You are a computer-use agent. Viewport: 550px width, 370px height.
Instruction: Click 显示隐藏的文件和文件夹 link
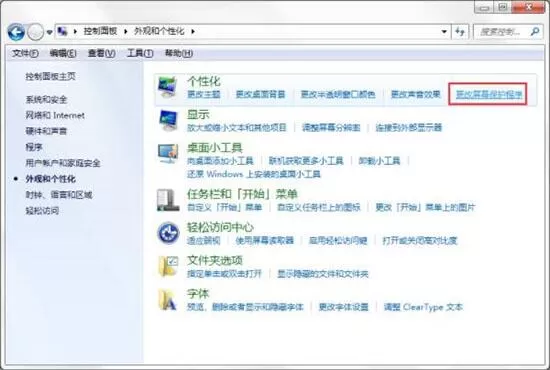click(x=323, y=274)
